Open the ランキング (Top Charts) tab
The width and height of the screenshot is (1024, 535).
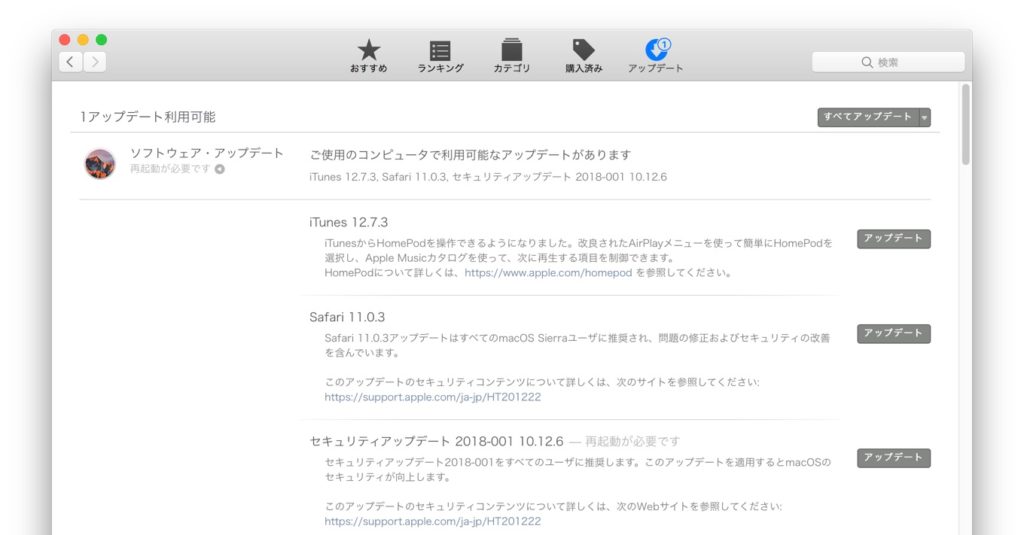pyautogui.click(x=440, y=57)
